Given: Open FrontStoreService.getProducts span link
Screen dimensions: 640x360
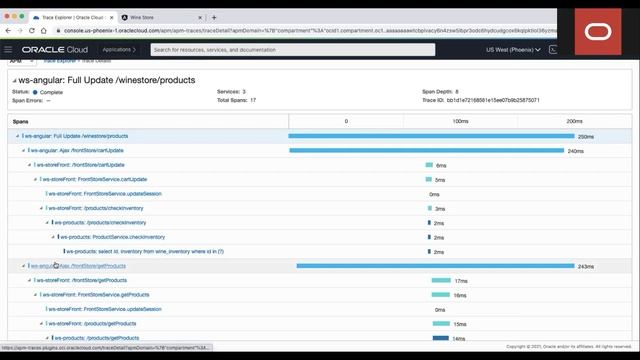Looking at the screenshot, I should 96,295.
